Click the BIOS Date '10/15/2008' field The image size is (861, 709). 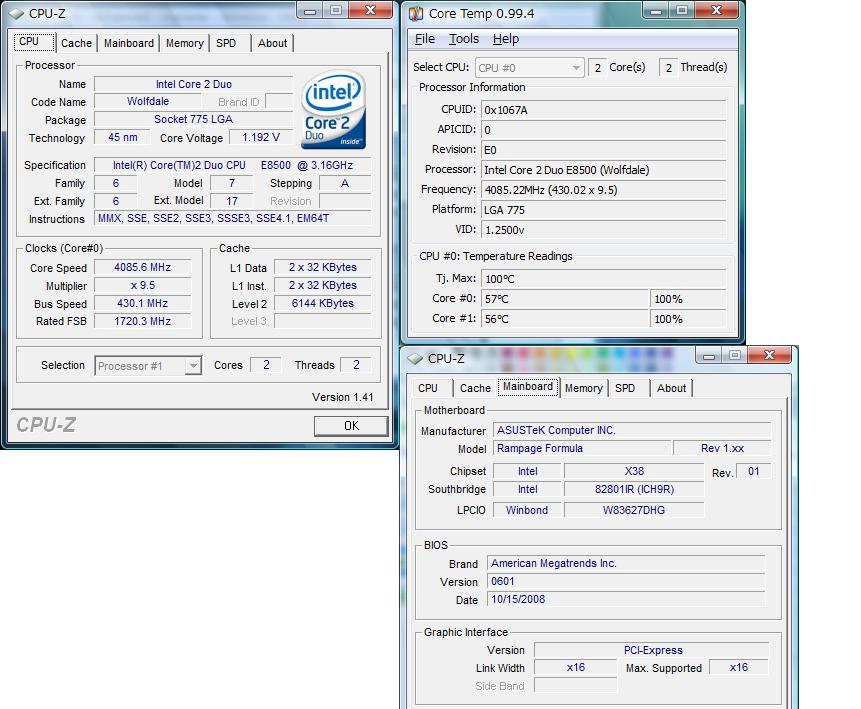626,599
